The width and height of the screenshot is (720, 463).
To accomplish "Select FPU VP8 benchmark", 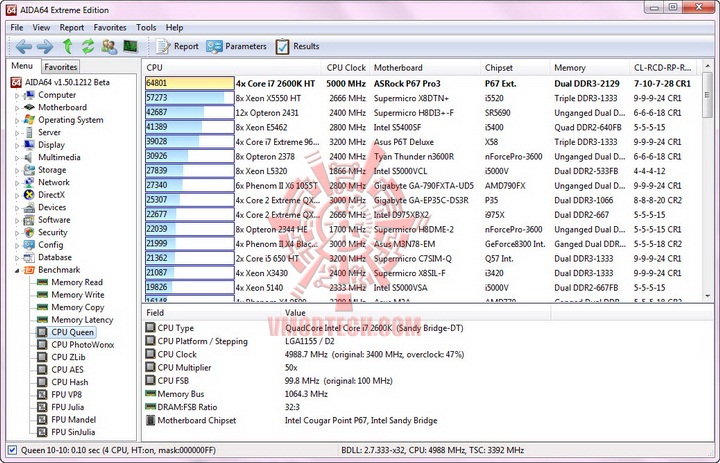I will pos(67,395).
